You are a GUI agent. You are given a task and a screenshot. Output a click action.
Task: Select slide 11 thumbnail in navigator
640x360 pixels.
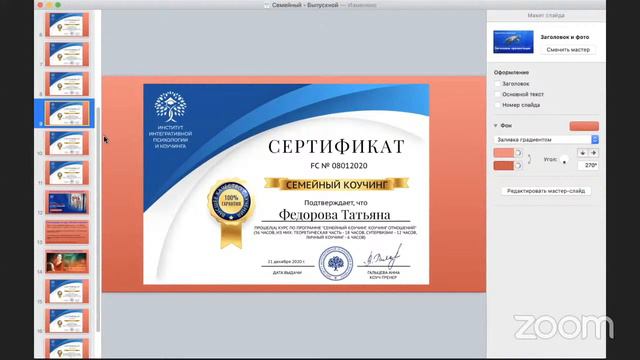67,173
